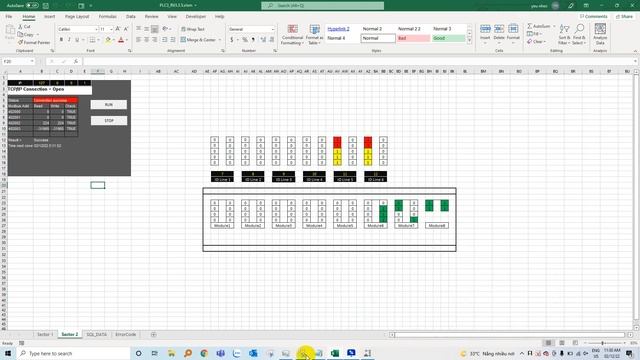
Task: Open the SQL_DATA sheet tab
Action: click(97, 334)
